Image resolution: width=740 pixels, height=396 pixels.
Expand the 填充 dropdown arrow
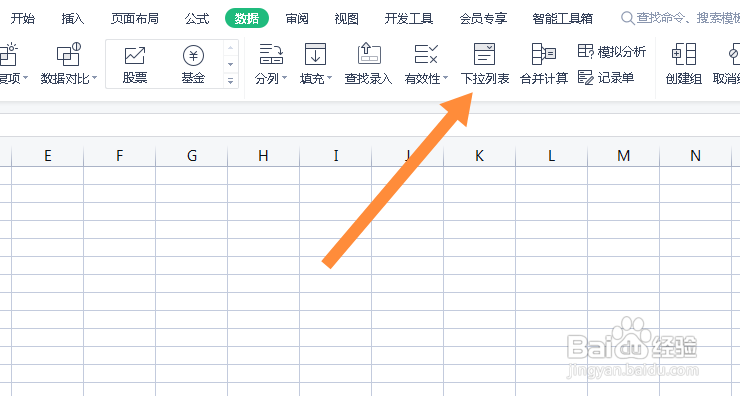pos(329,78)
